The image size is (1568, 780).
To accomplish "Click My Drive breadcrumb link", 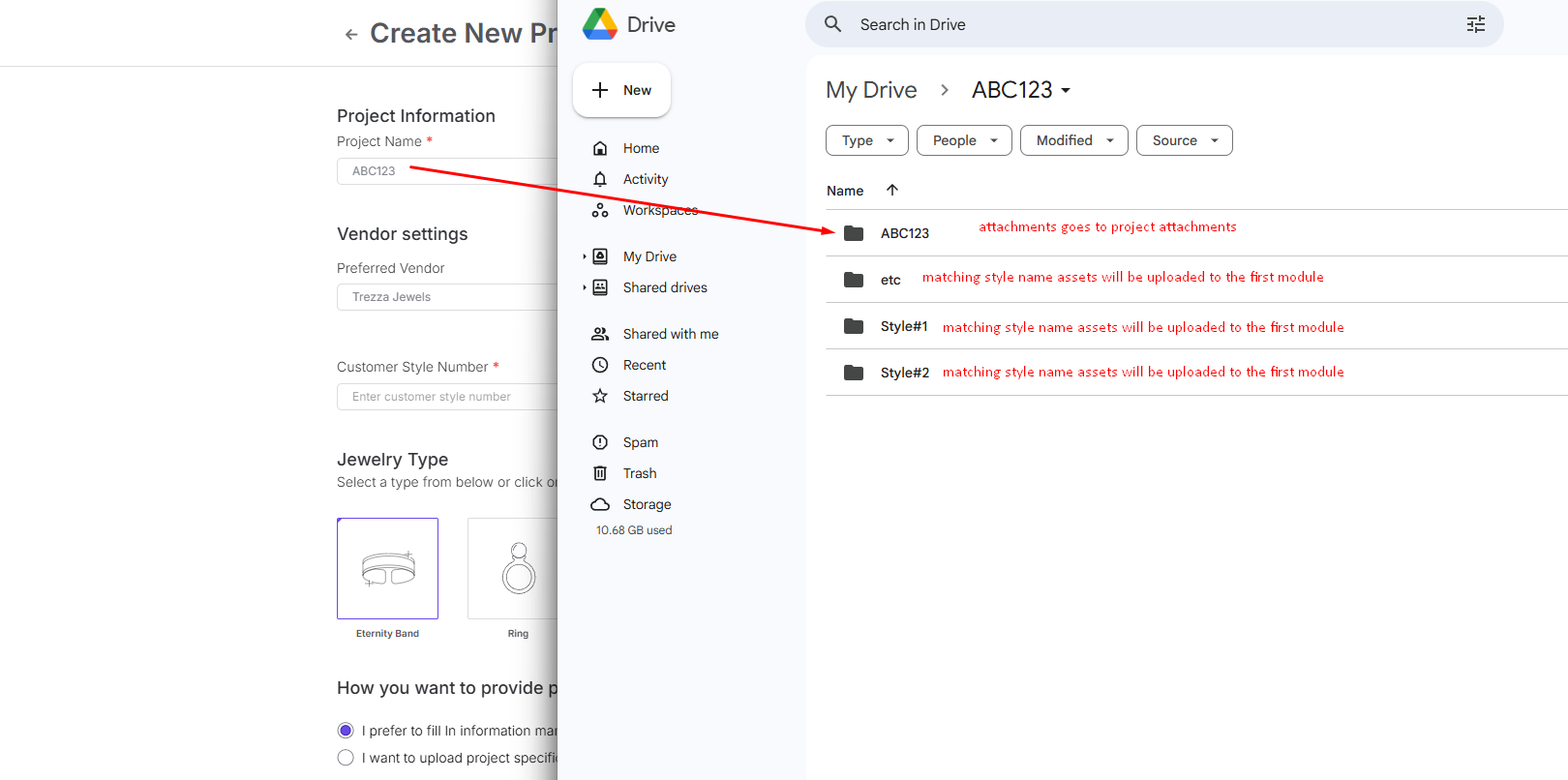I will click(x=870, y=90).
